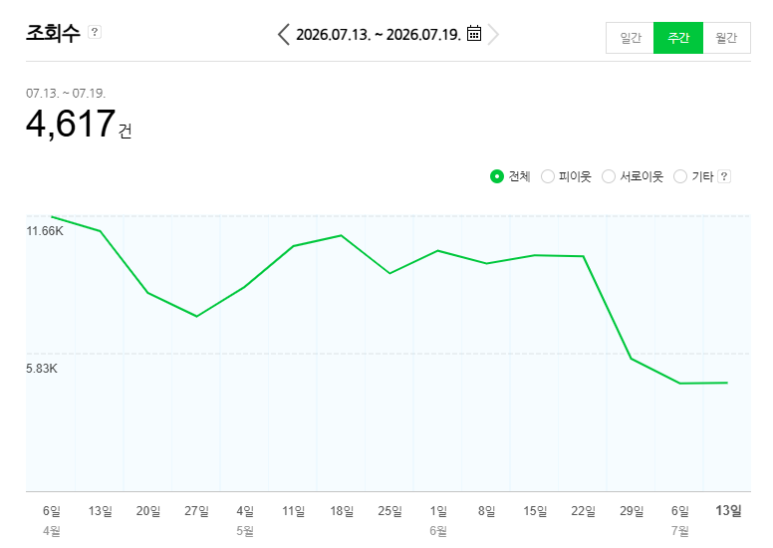
Task: Click the 조회수 heading
Action: 53,34
